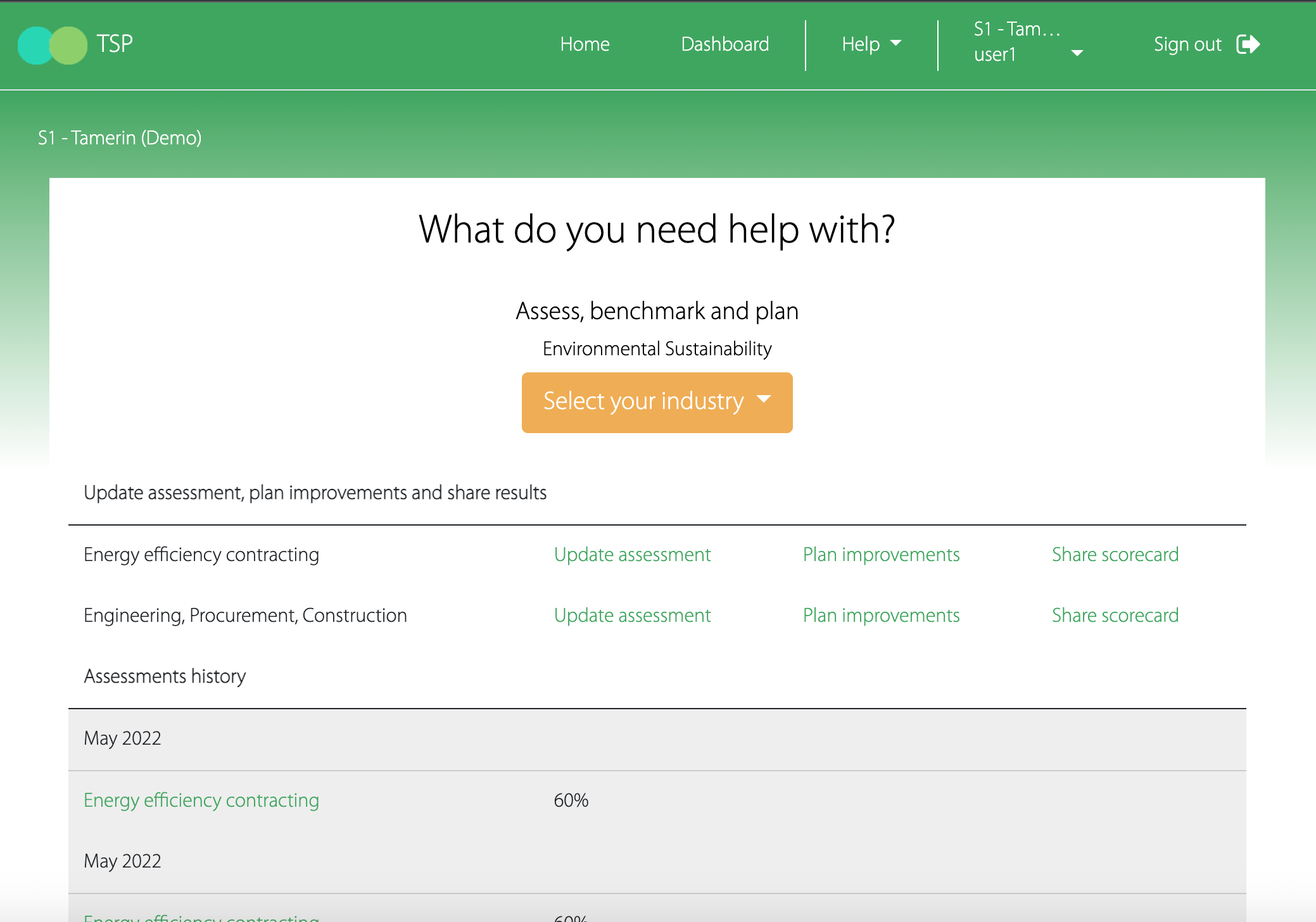Screen dimensions: 1316x922
Task: Click the TSP logo circles
Action: point(53,45)
